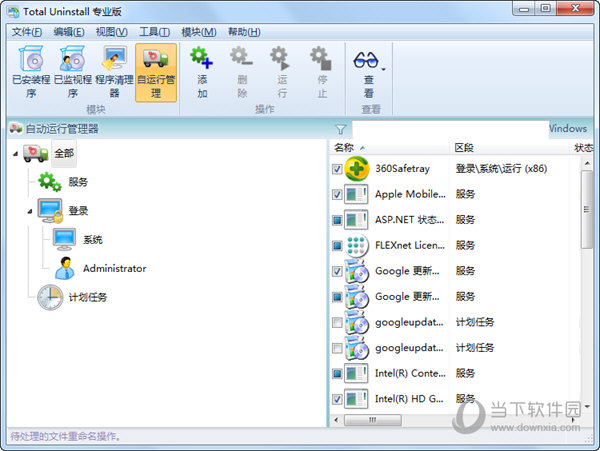Click the 计划任务 clock icon
The width and height of the screenshot is (600, 451).
pos(50,297)
